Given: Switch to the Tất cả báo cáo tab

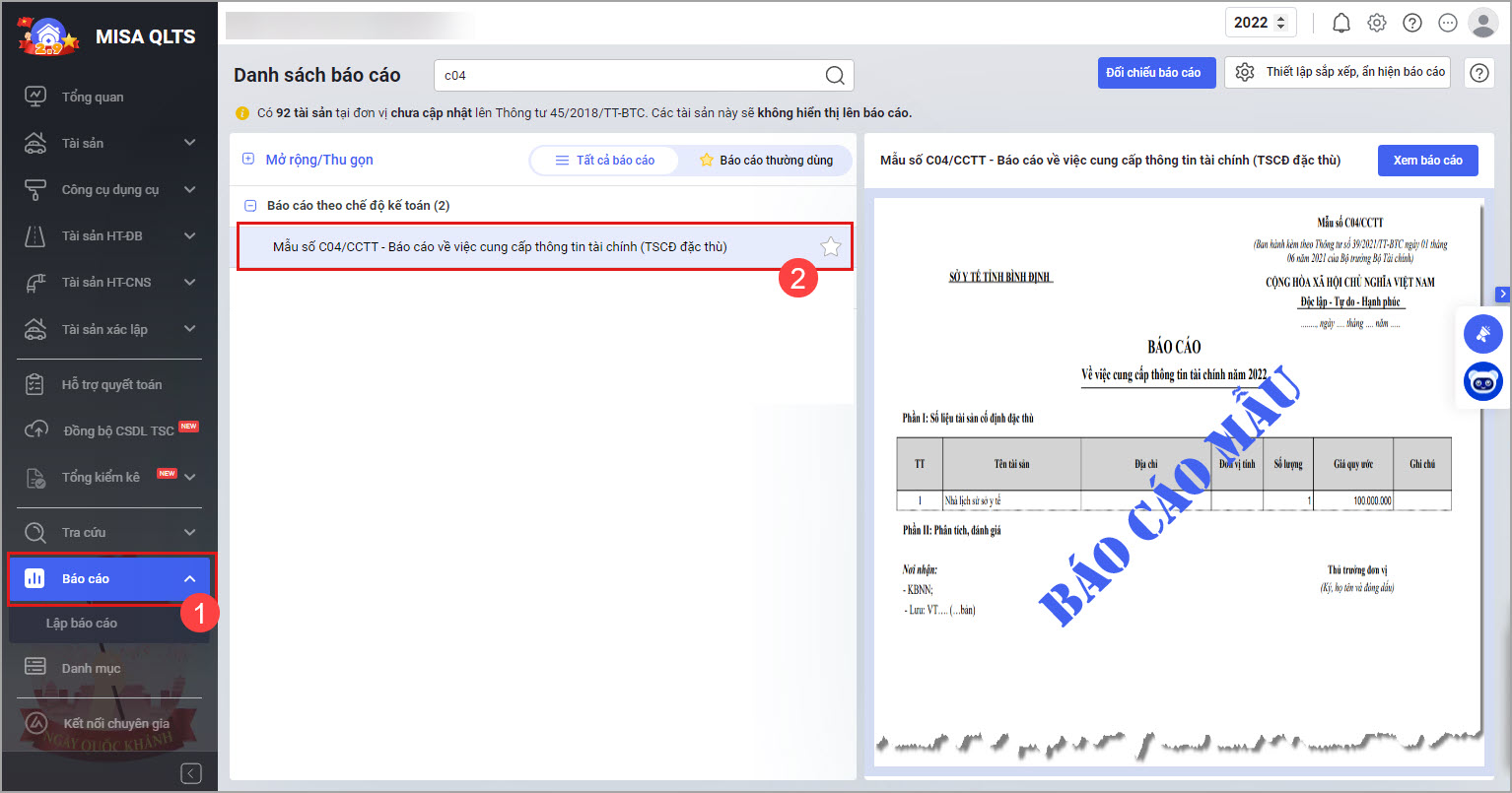Looking at the screenshot, I should 605,161.
